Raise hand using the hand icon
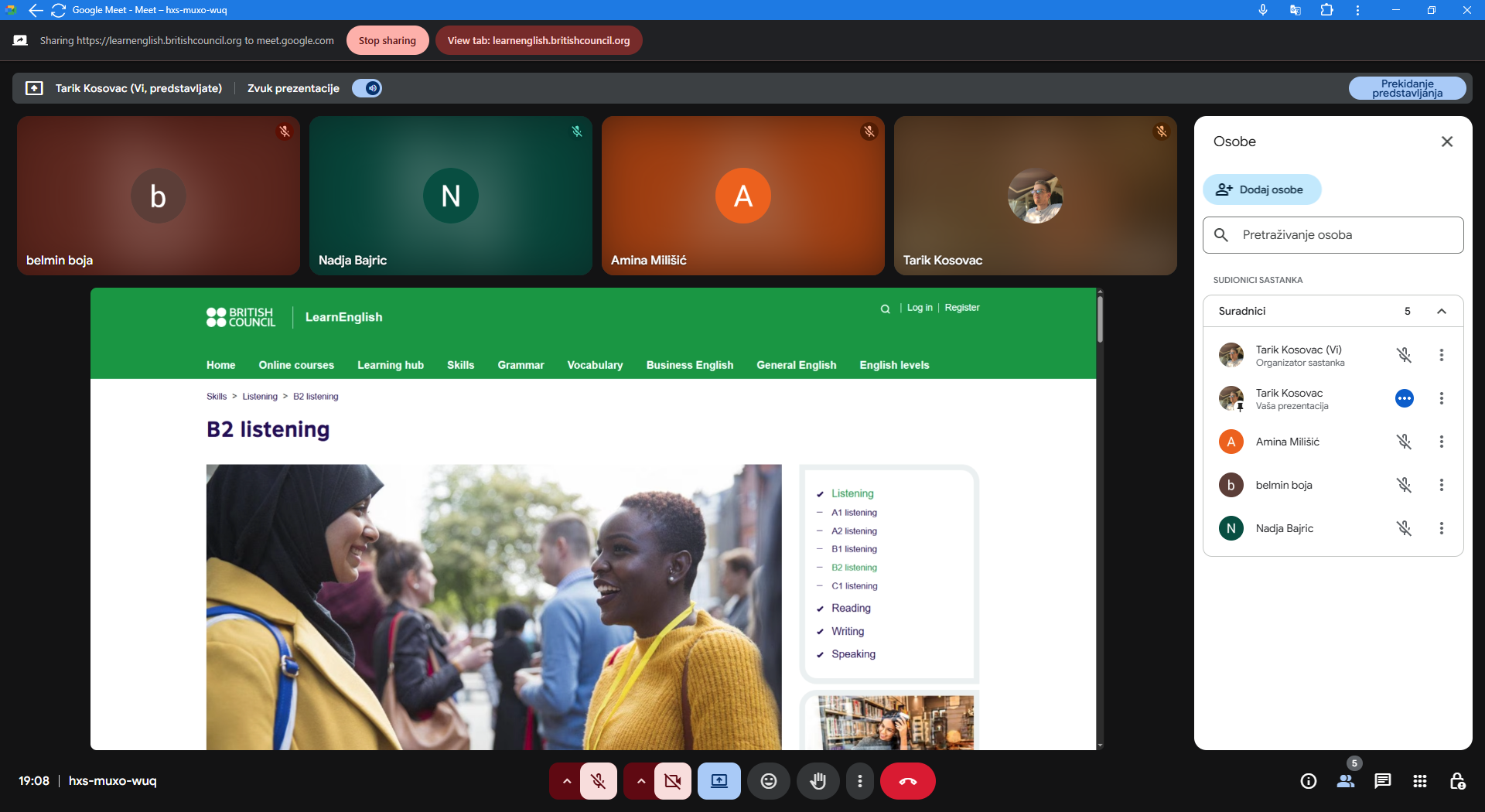Screen dimensions: 1485x812 pos(818,781)
